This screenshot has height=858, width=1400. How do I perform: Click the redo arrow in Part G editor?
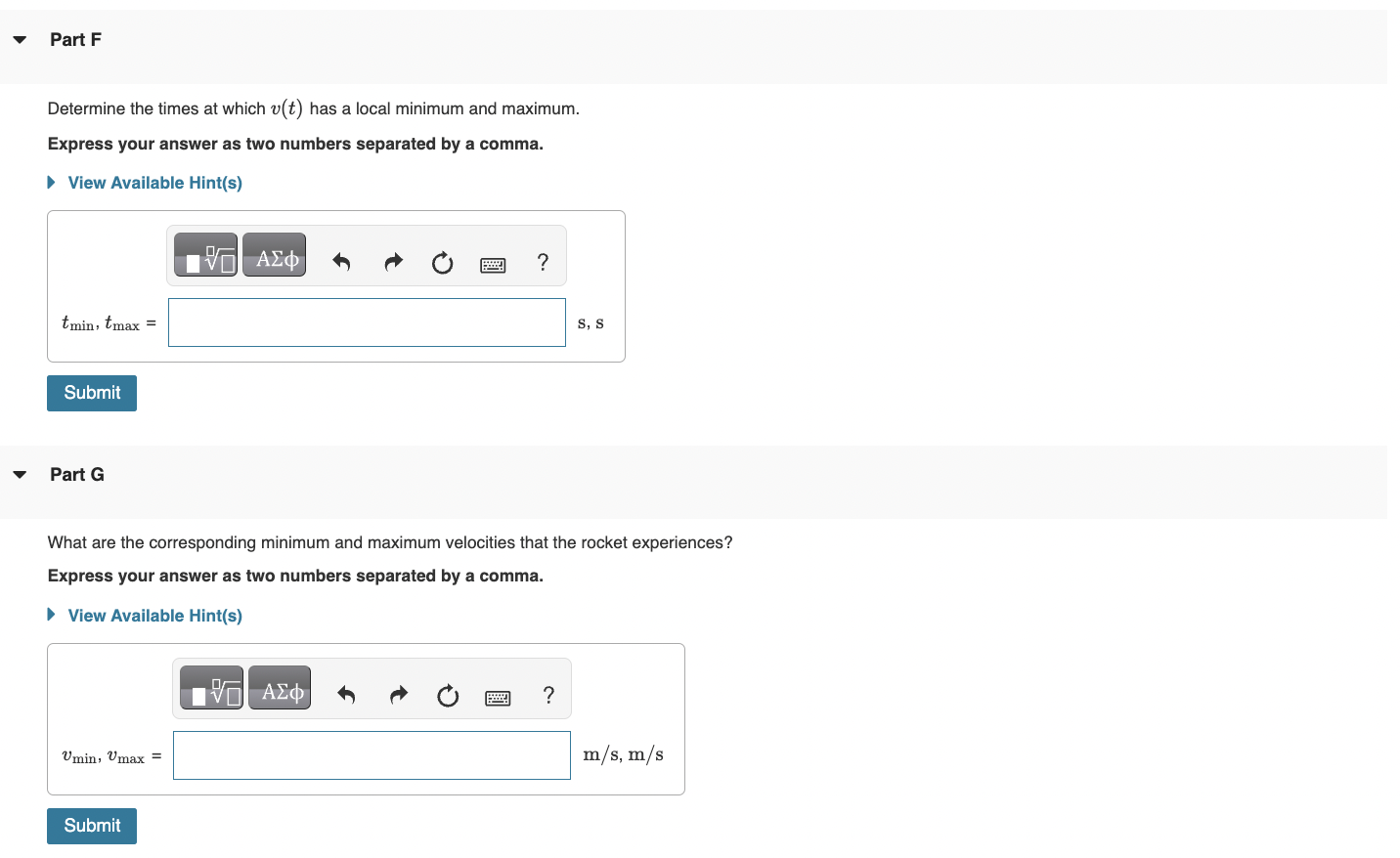point(398,695)
